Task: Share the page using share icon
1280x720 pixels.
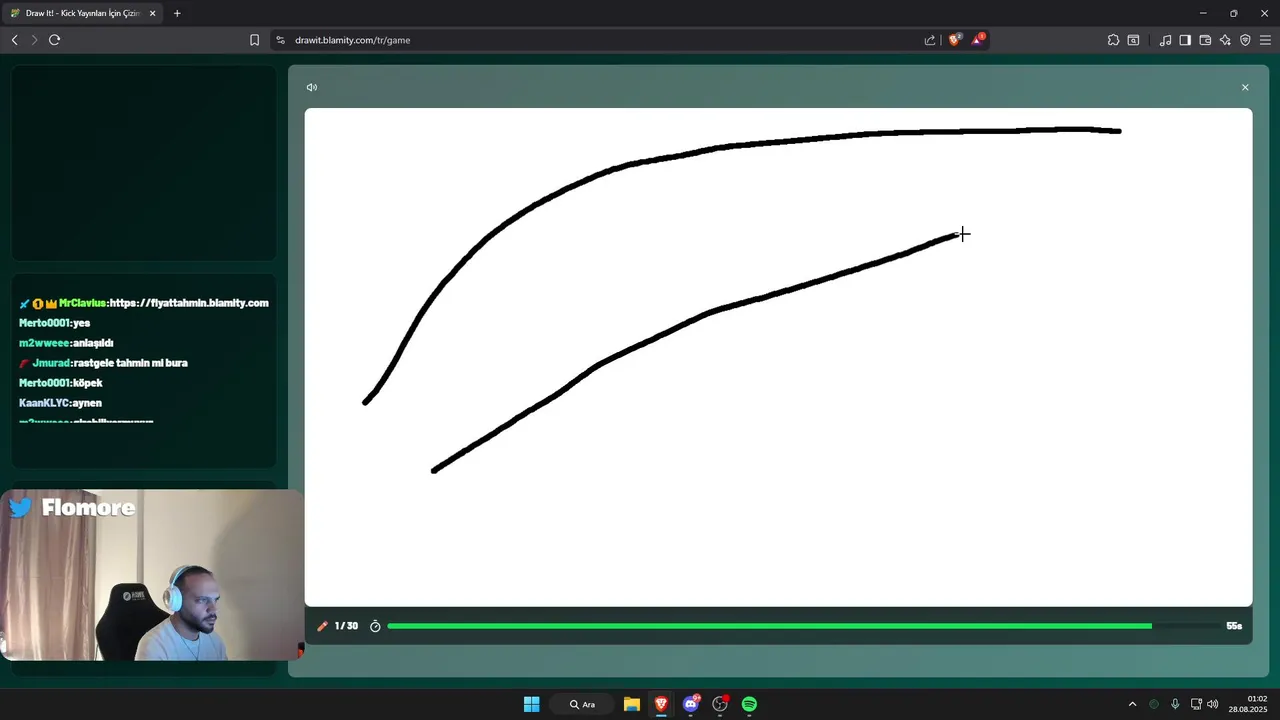Action: (930, 40)
